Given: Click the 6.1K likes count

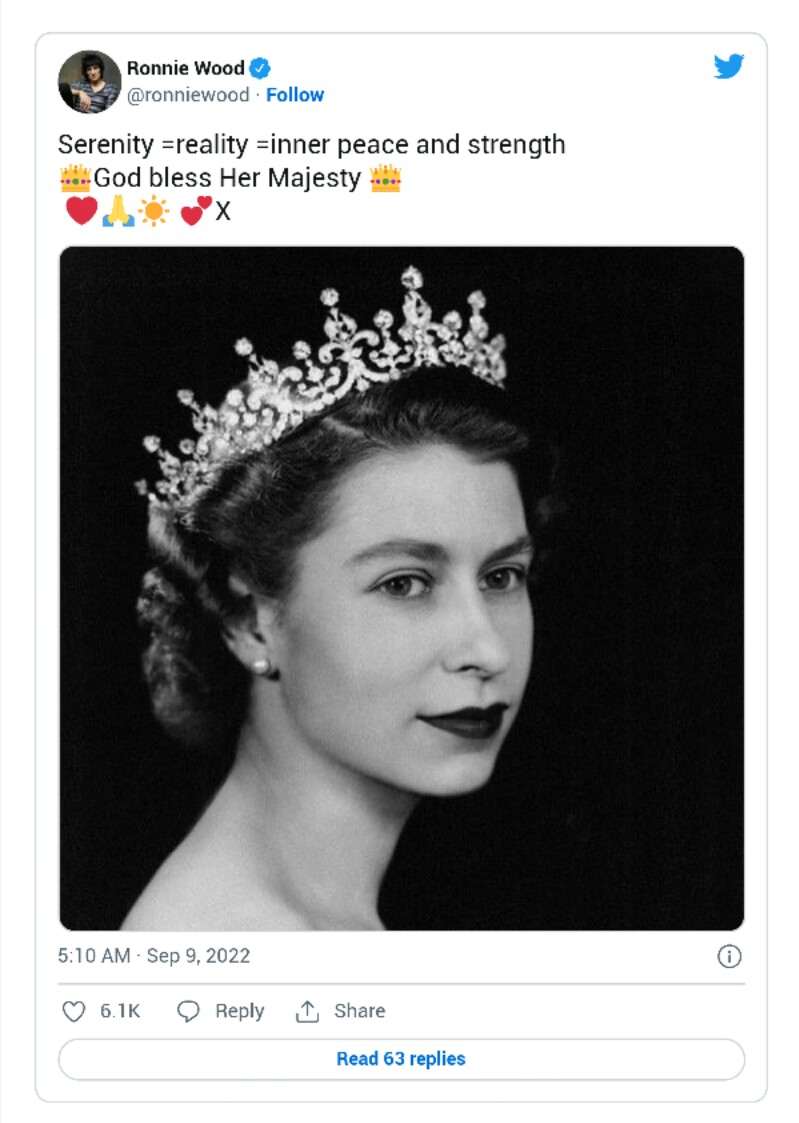Looking at the screenshot, I should (x=120, y=1011).
